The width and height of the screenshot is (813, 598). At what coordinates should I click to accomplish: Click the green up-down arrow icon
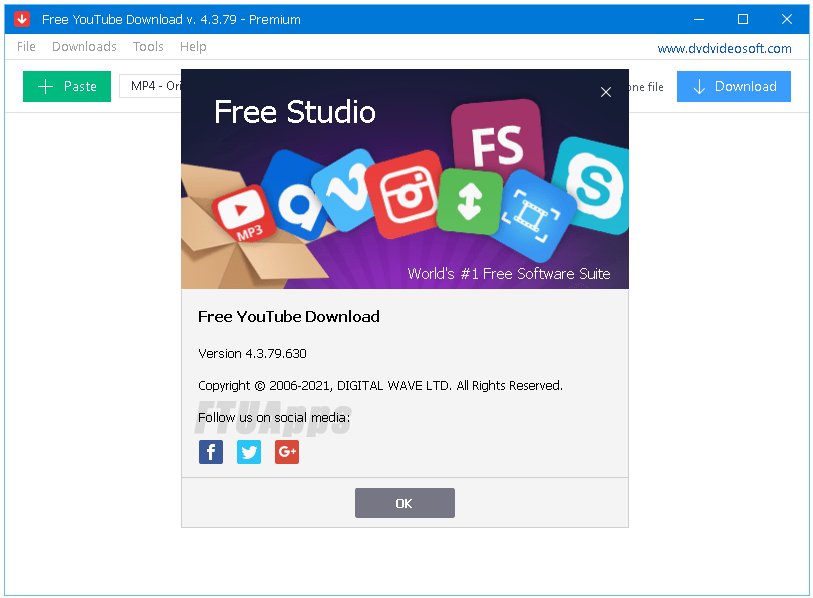click(469, 202)
